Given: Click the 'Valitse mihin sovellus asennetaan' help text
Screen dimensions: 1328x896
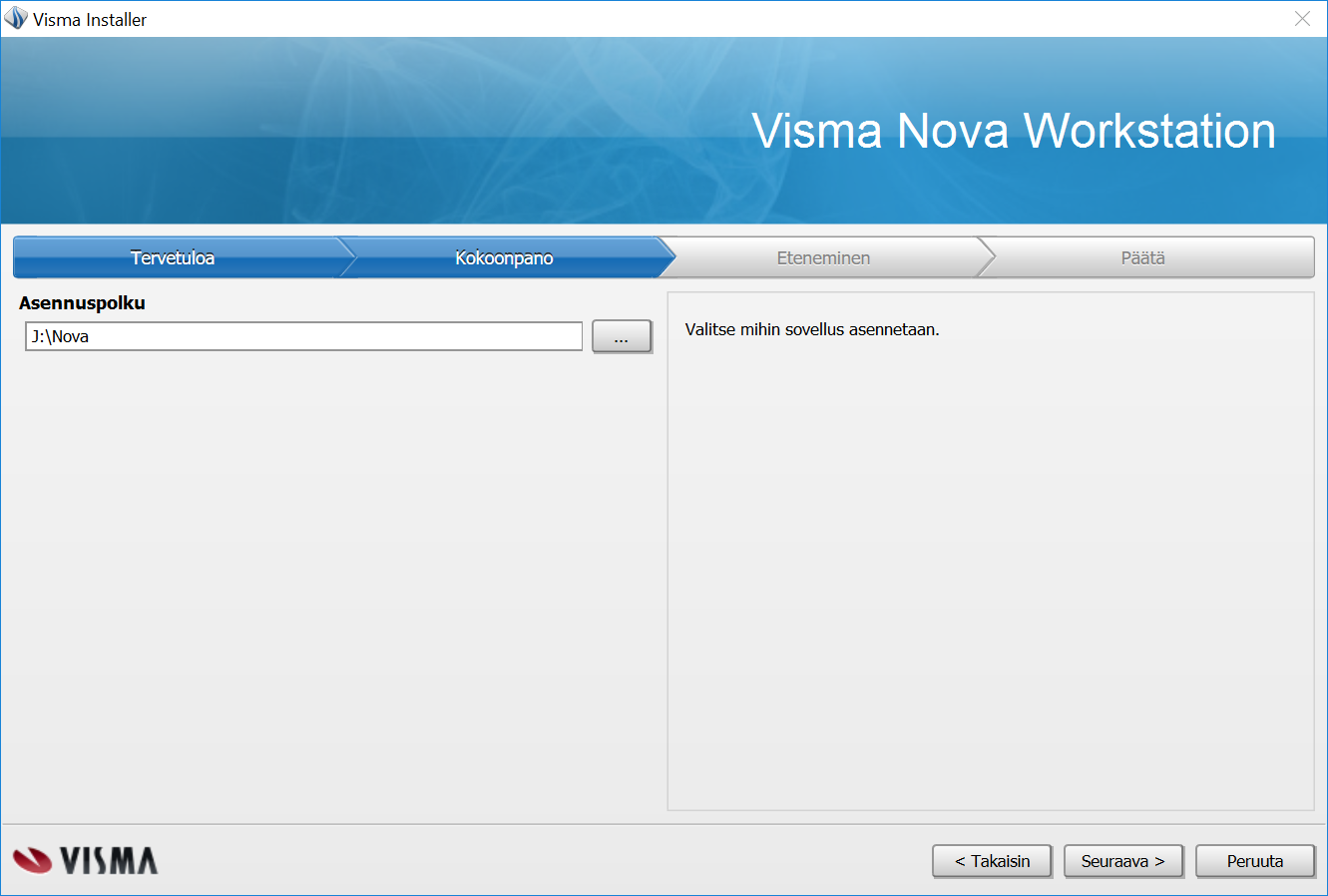Looking at the screenshot, I should pos(811,329).
